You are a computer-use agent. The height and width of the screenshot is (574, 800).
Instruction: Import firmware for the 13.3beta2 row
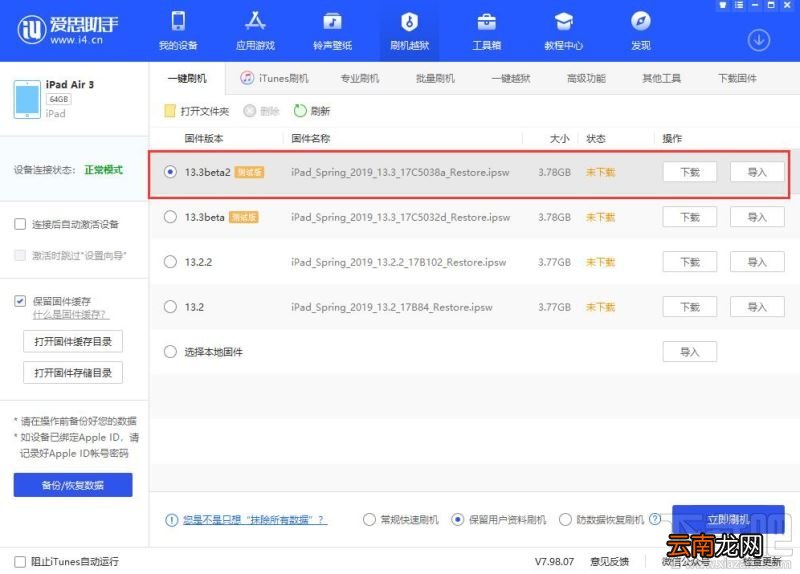pyautogui.click(x=757, y=172)
